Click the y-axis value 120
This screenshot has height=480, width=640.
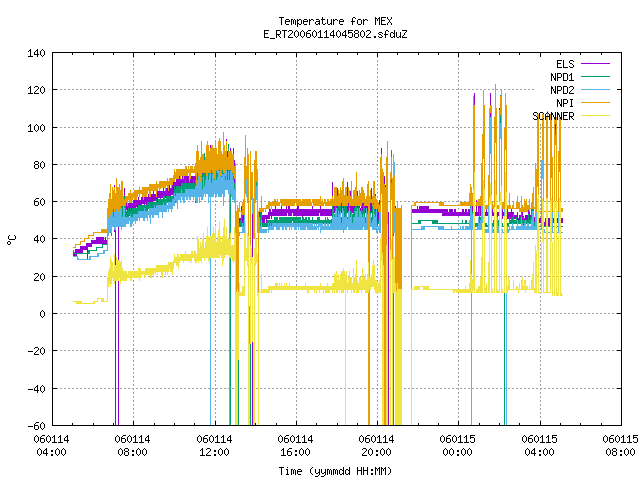pos(36,90)
